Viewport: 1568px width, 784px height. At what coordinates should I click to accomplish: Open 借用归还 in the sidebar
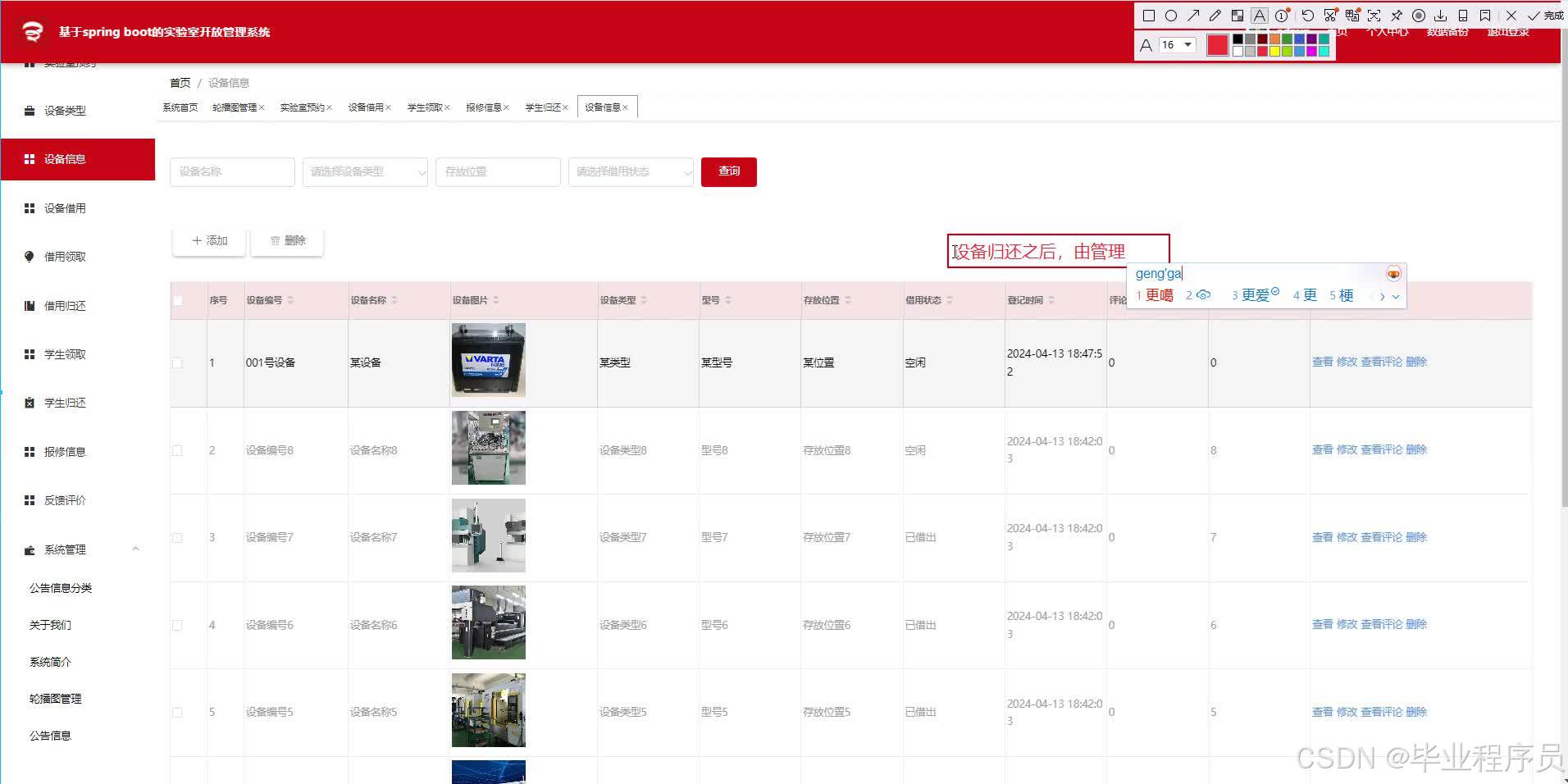pyautogui.click(x=65, y=306)
